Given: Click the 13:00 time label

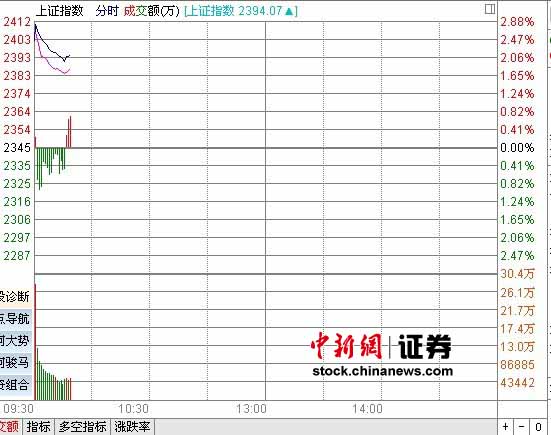Looking at the screenshot, I should click(251, 409).
